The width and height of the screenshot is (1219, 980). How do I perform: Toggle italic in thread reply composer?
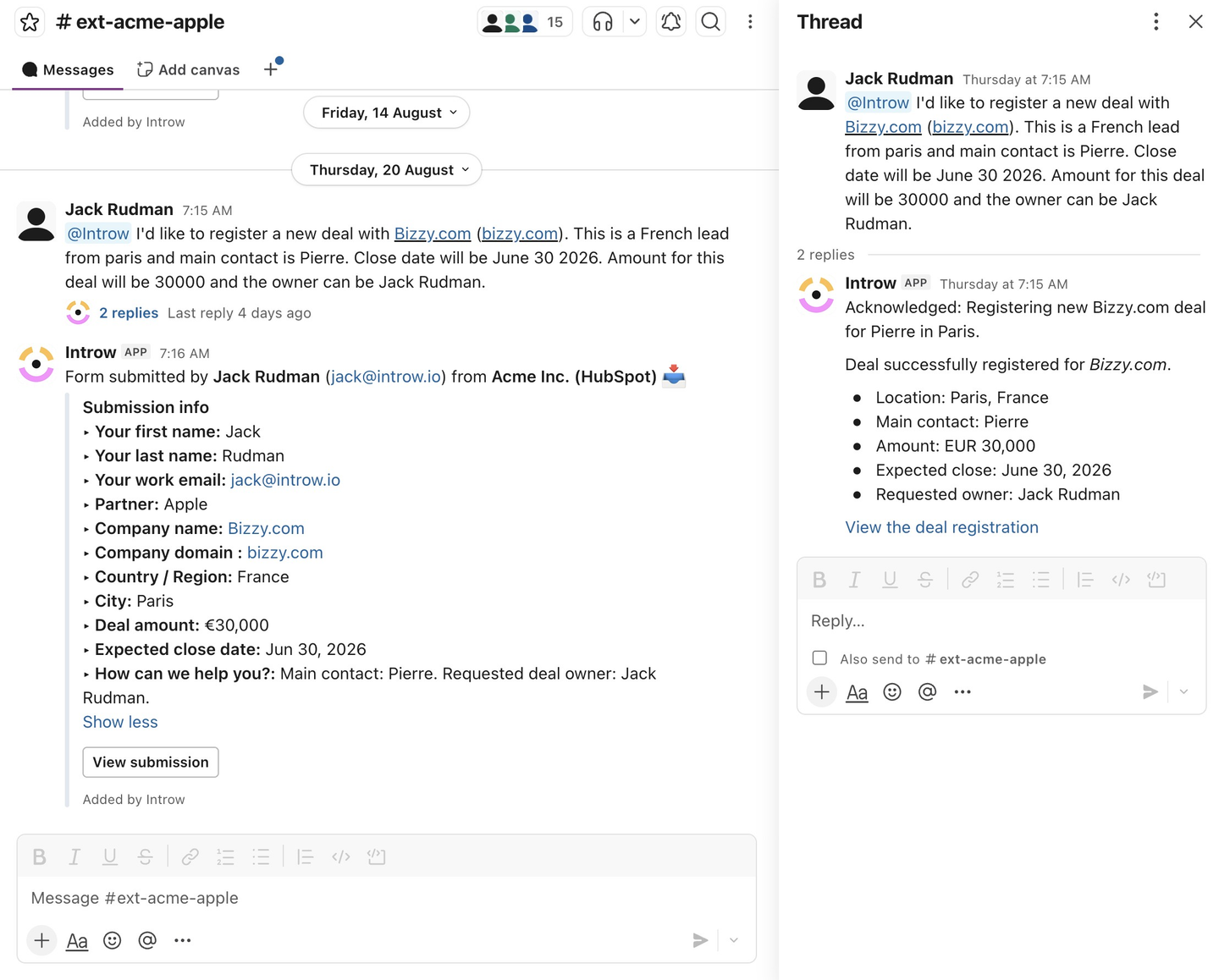pos(855,580)
